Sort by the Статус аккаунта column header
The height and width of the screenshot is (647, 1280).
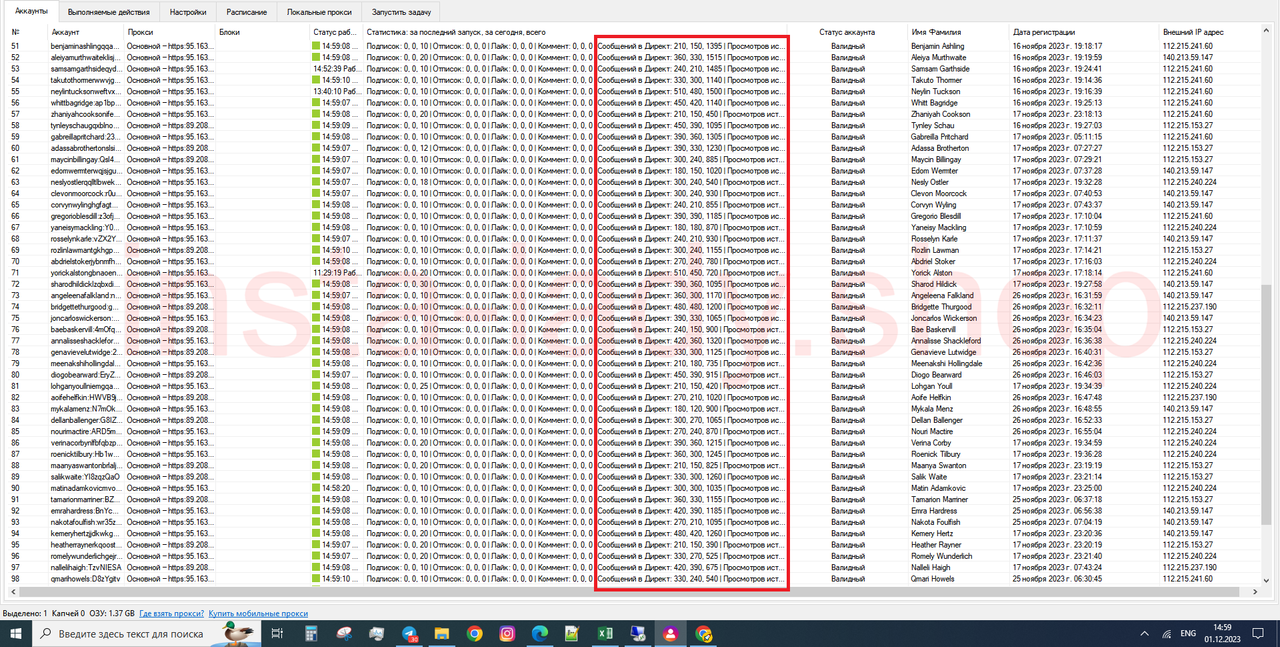848,33
